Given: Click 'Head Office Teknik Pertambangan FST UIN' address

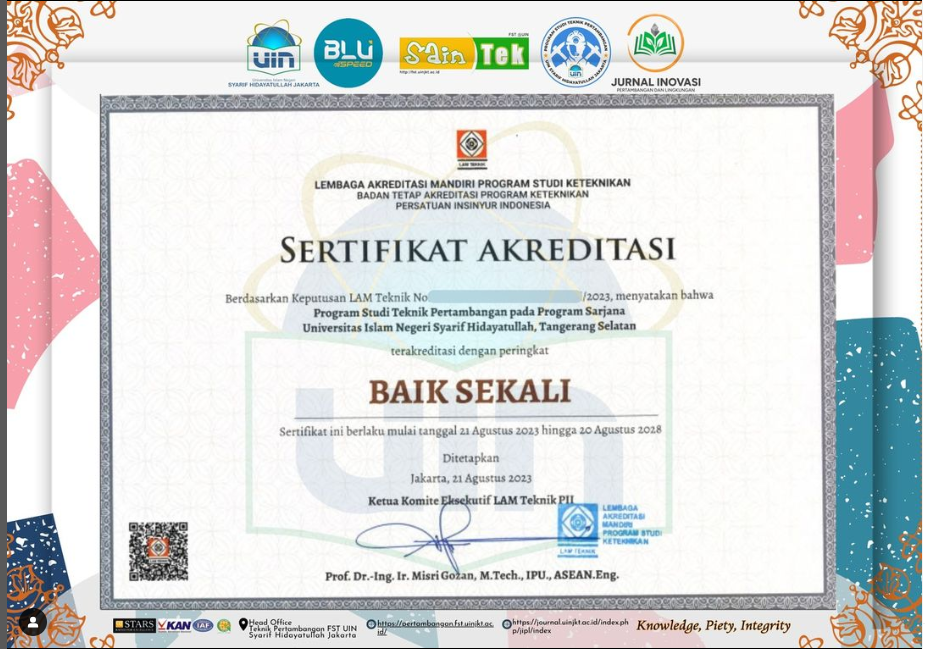Looking at the screenshot, I should 303,628.
